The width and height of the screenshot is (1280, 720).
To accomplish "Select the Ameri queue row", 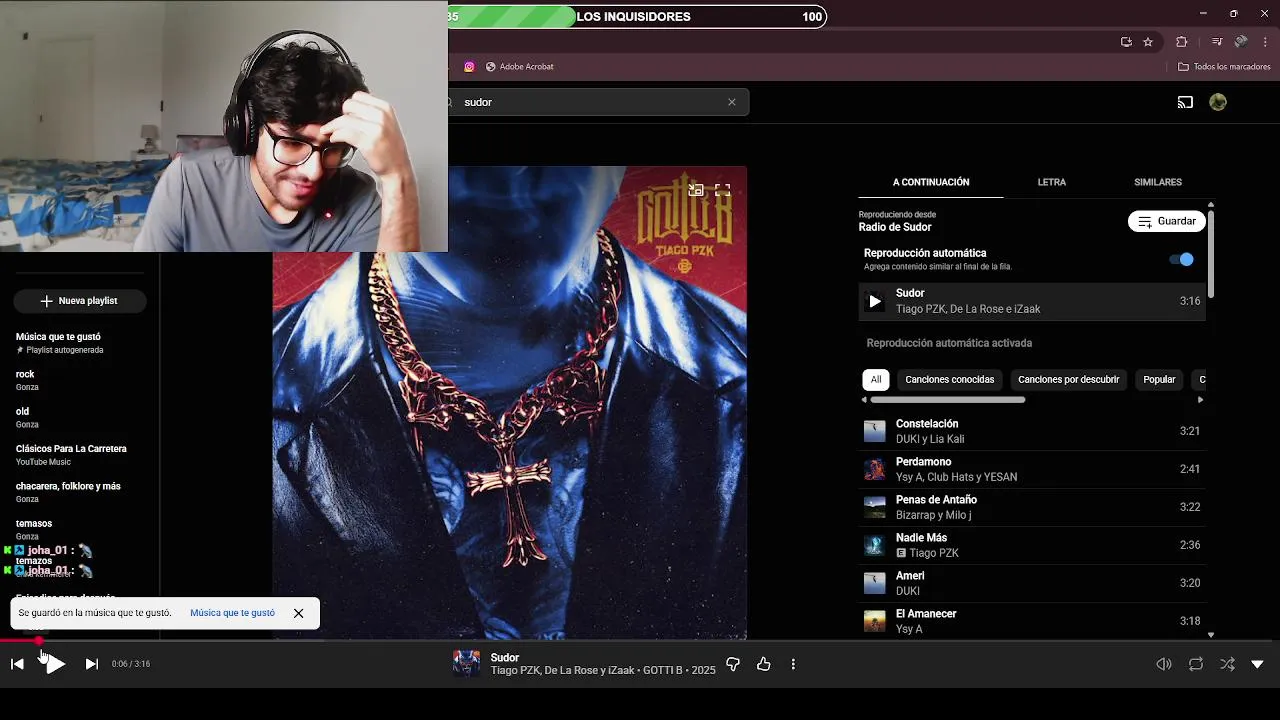I will tap(1032, 583).
